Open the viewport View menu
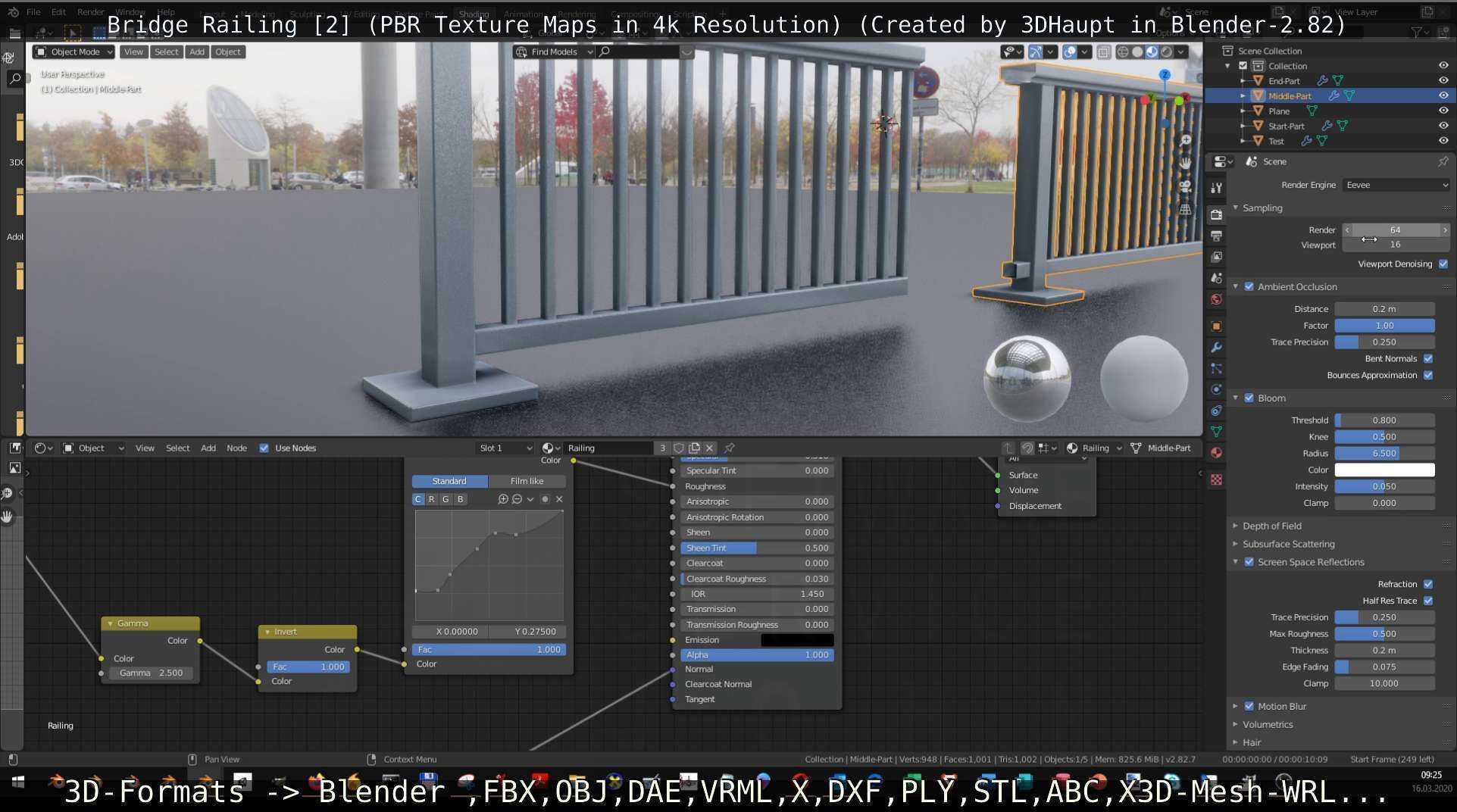 coord(133,52)
